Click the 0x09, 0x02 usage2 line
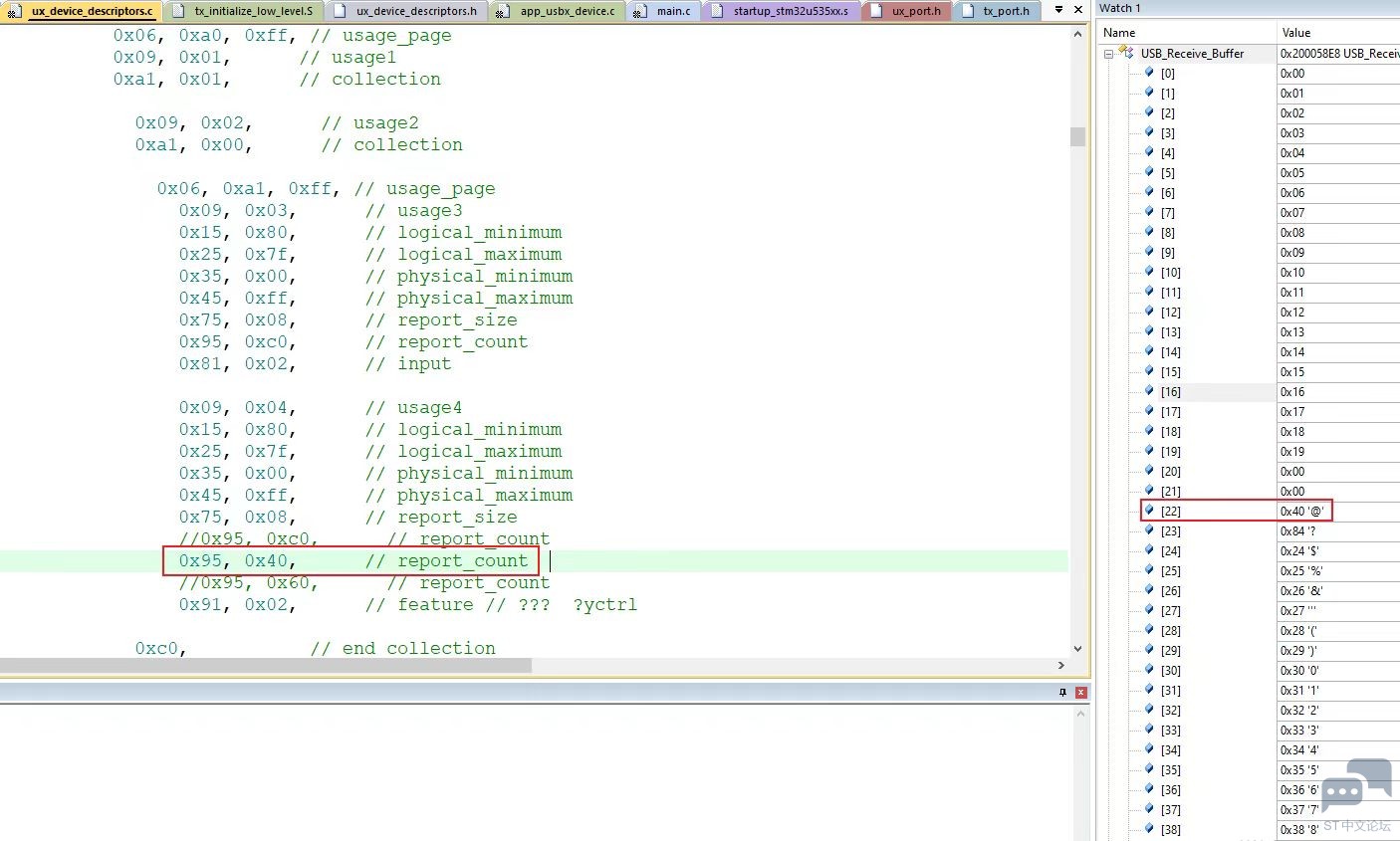1400x841 pixels. point(277,123)
